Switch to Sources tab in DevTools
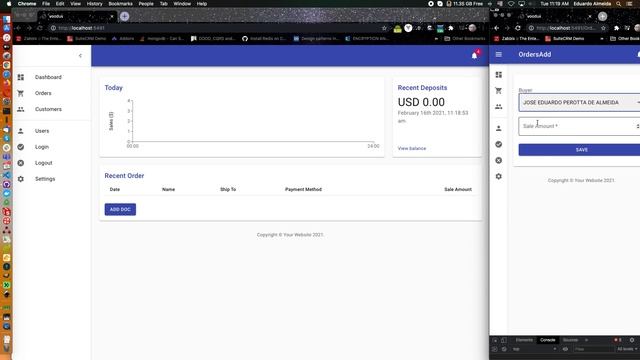640x360 pixels. click(570, 340)
